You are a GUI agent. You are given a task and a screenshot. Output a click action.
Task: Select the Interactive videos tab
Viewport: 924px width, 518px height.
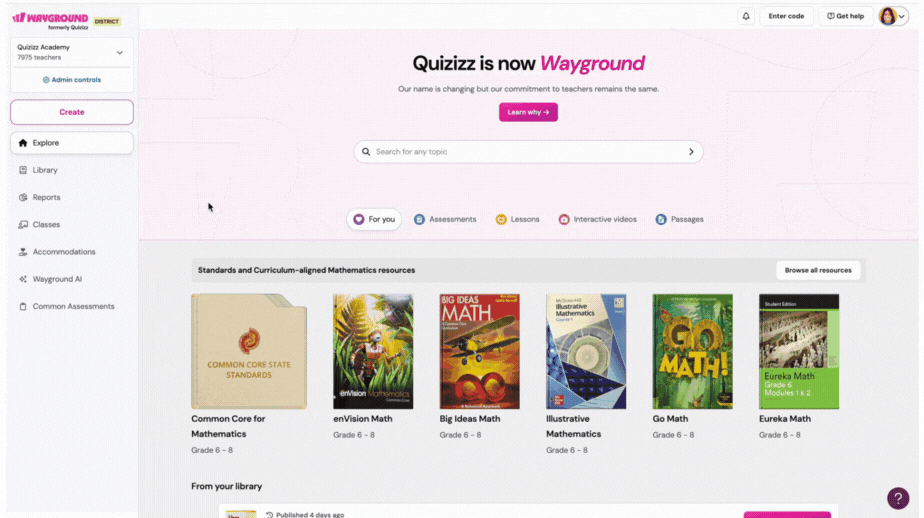click(598, 219)
